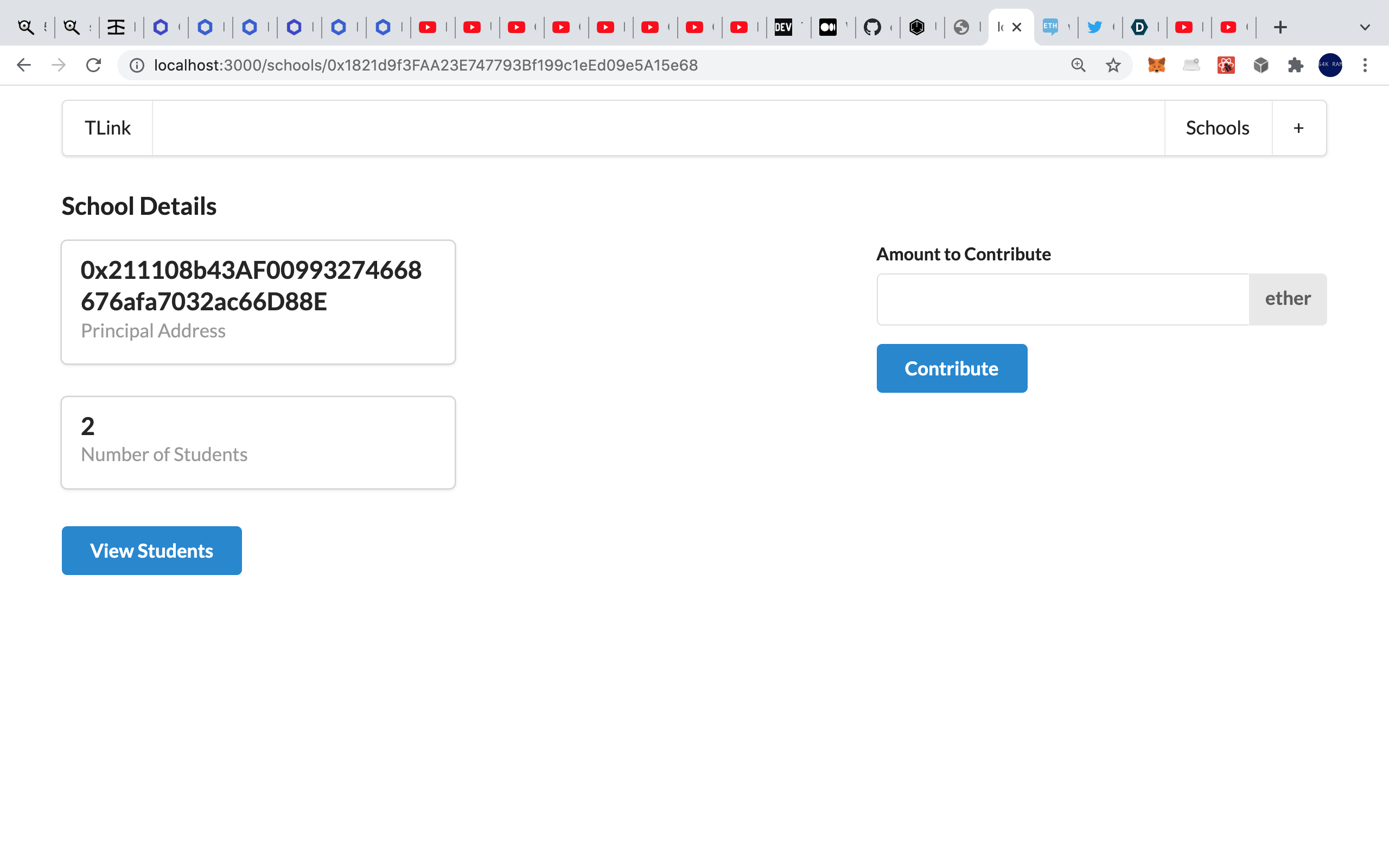1389x868 pixels.
Task: Open the puzzle-piece Extensions menu
Action: (1296, 65)
